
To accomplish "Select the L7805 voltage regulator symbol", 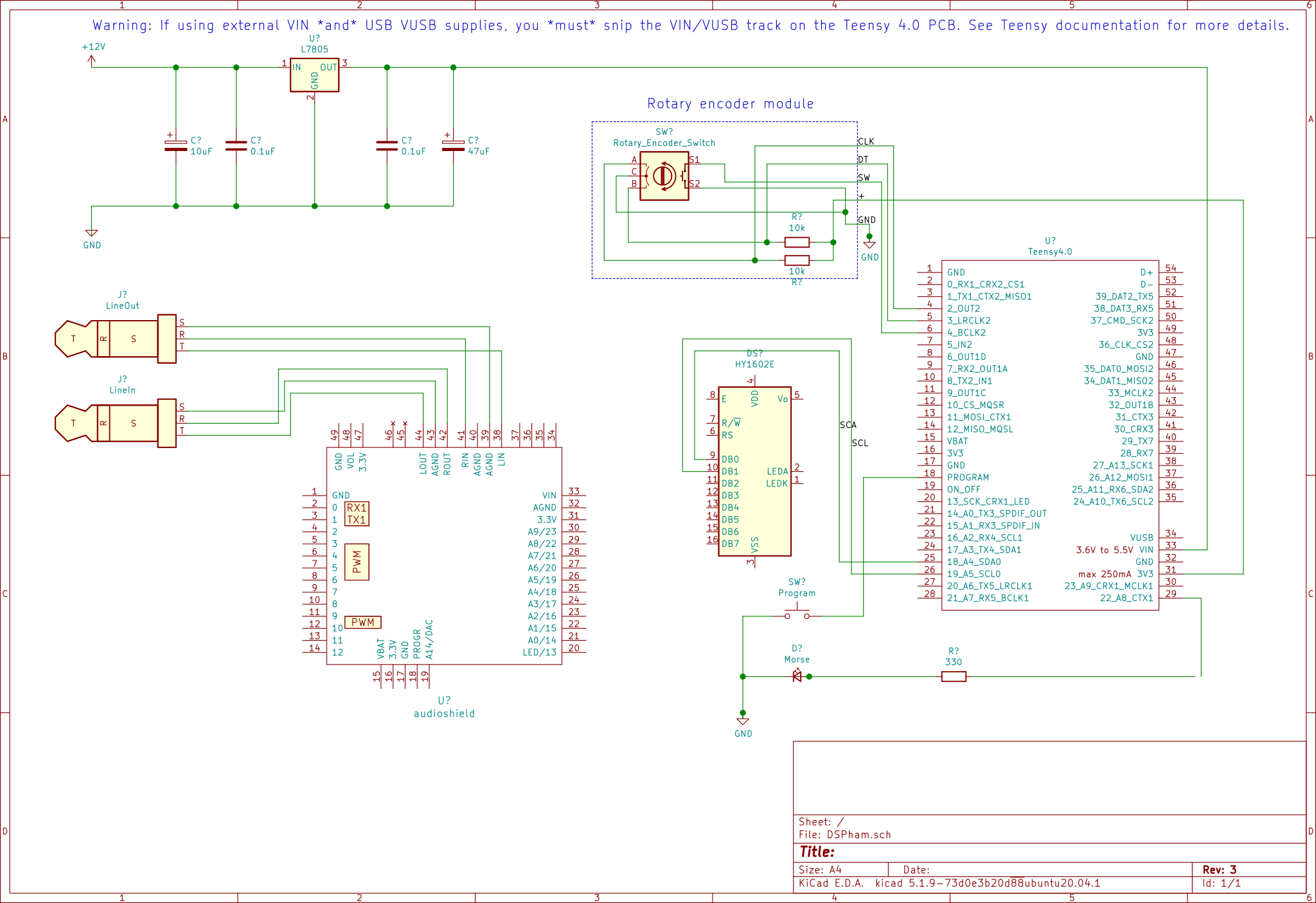I will 314,76.
